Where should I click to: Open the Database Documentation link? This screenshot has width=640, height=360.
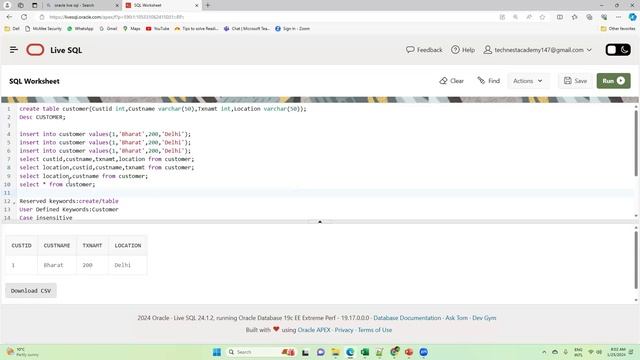(407, 318)
